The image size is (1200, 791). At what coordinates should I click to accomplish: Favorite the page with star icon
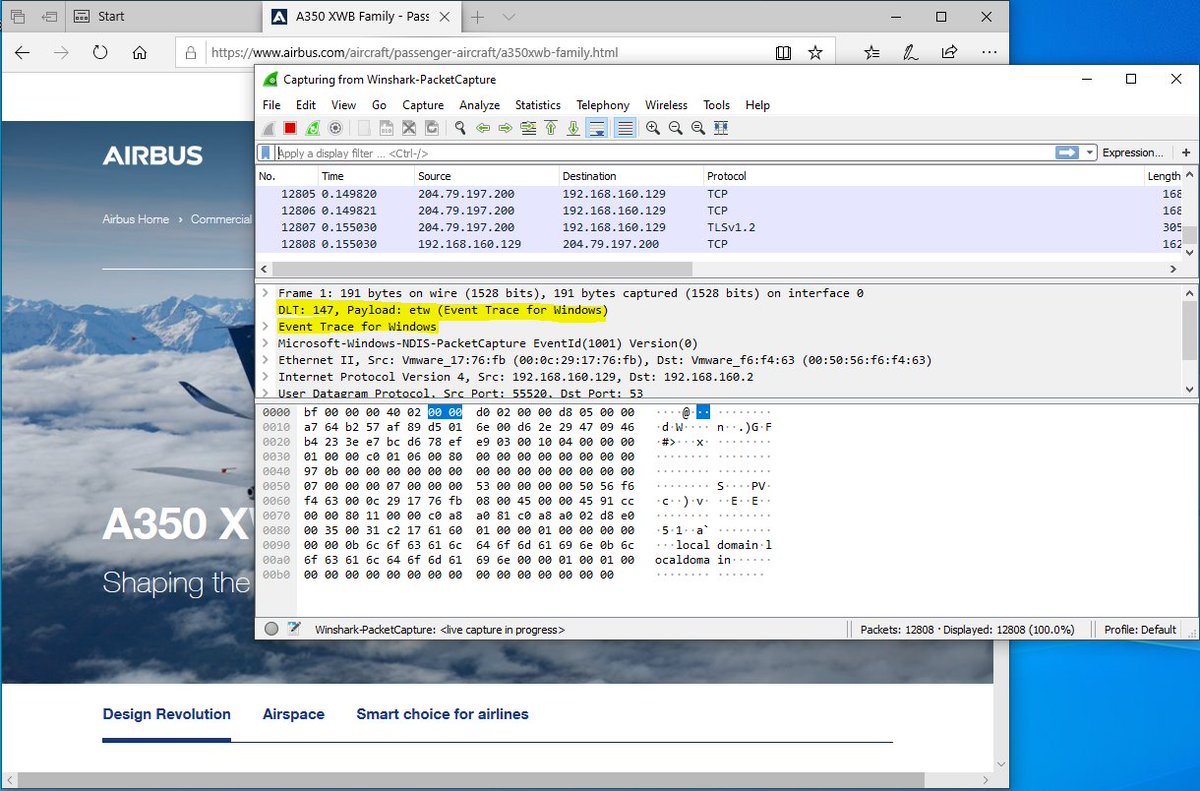click(x=815, y=53)
